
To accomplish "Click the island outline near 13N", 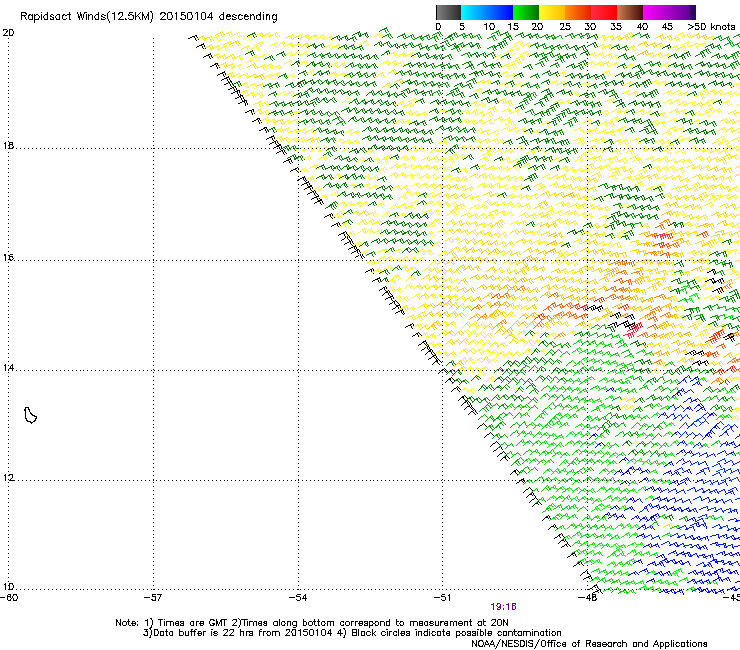I will point(30,415).
